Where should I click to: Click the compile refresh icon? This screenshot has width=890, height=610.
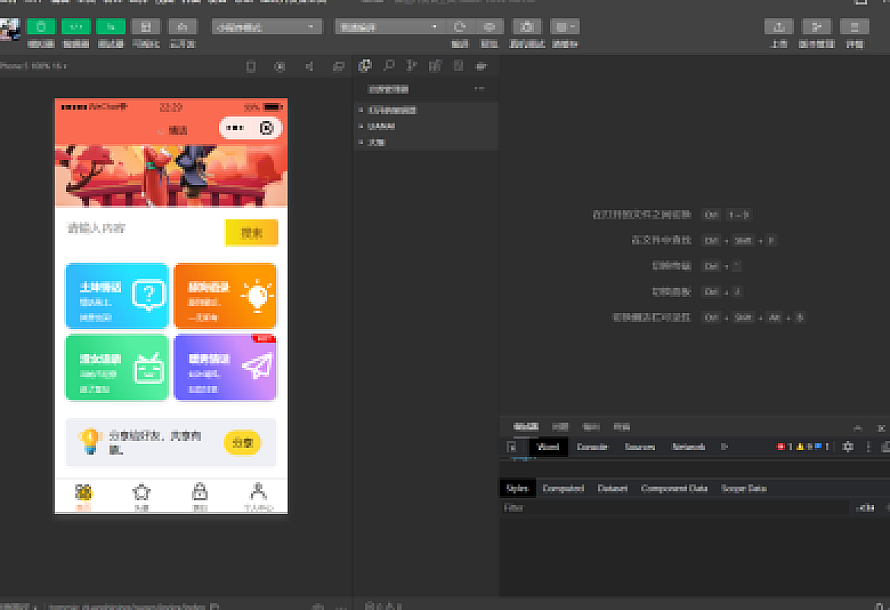click(x=459, y=27)
